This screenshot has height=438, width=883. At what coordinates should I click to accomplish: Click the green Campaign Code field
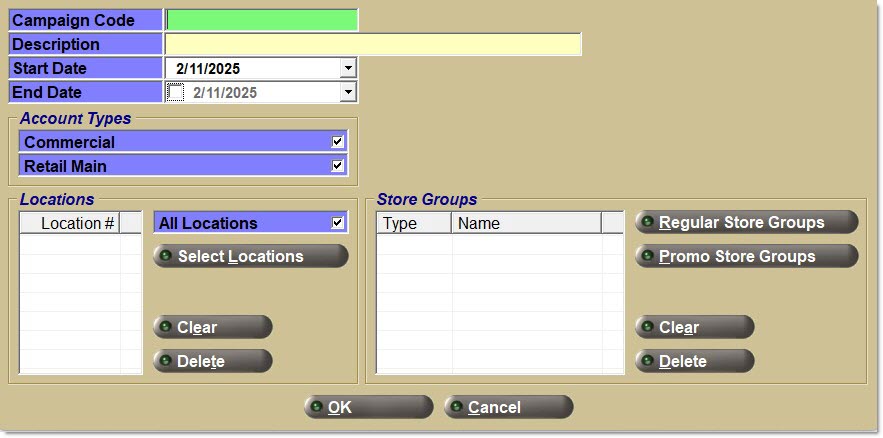(x=261, y=20)
